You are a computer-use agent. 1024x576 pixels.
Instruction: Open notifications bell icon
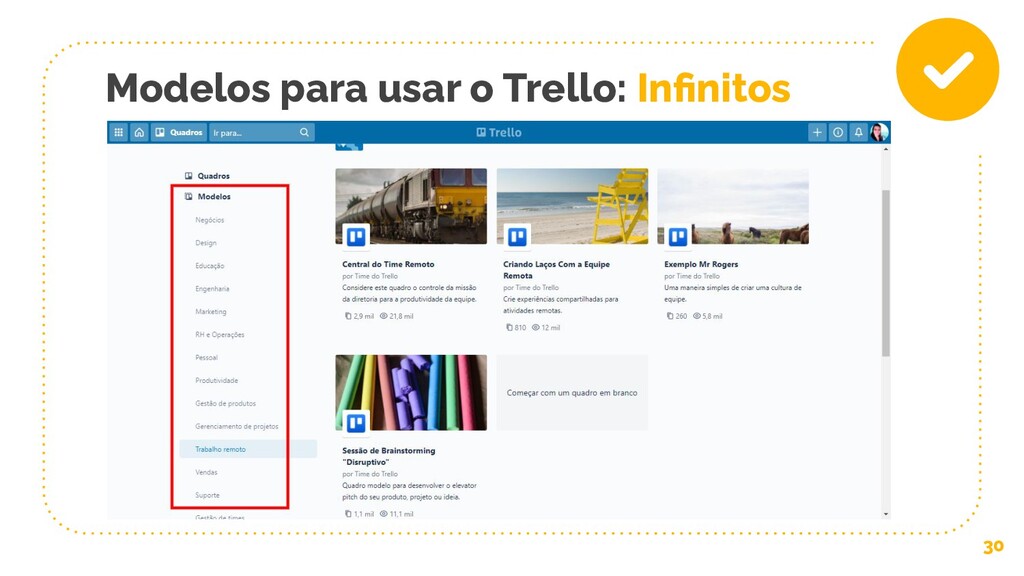click(859, 133)
